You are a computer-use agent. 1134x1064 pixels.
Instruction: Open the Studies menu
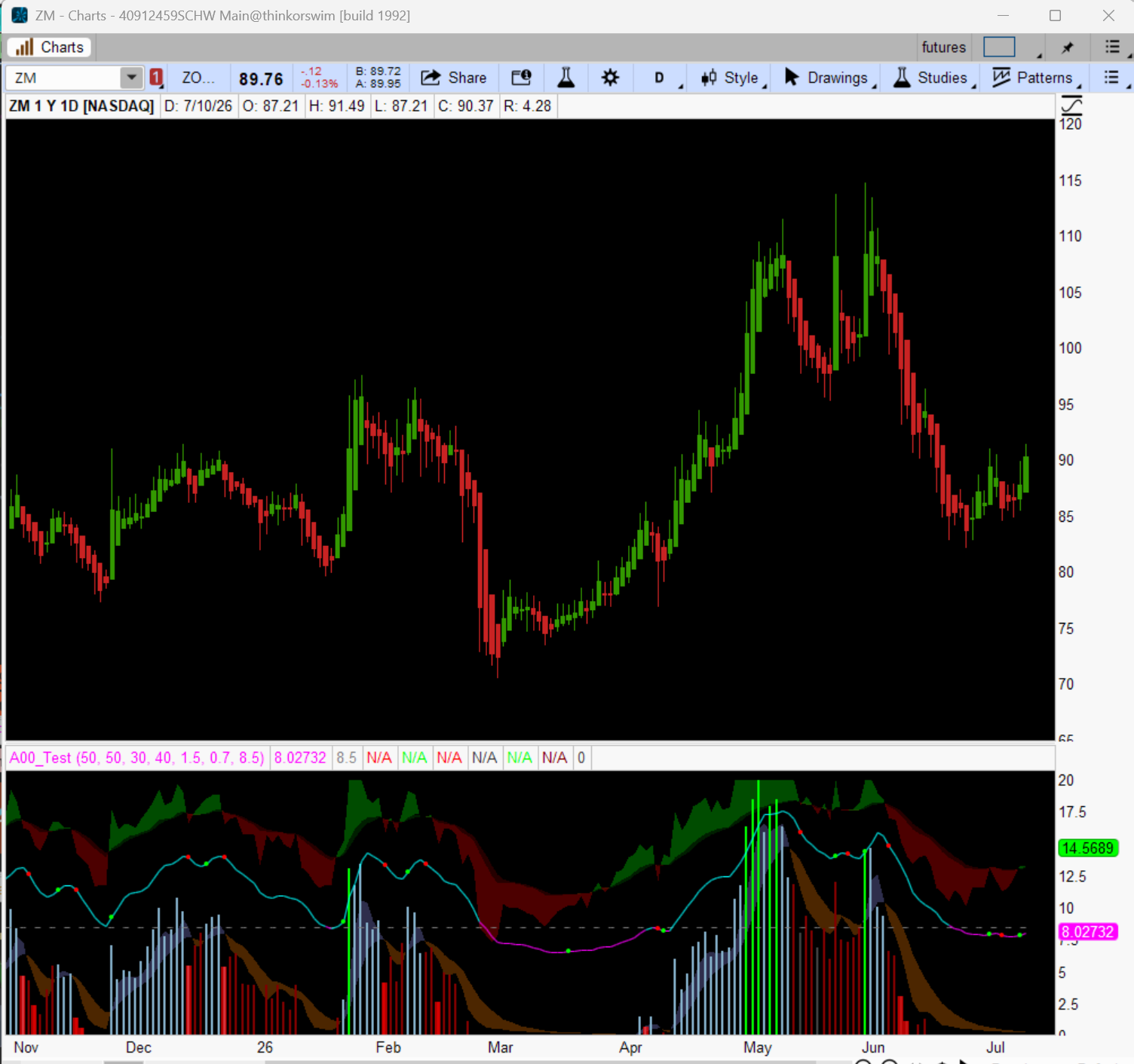click(x=931, y=78)
